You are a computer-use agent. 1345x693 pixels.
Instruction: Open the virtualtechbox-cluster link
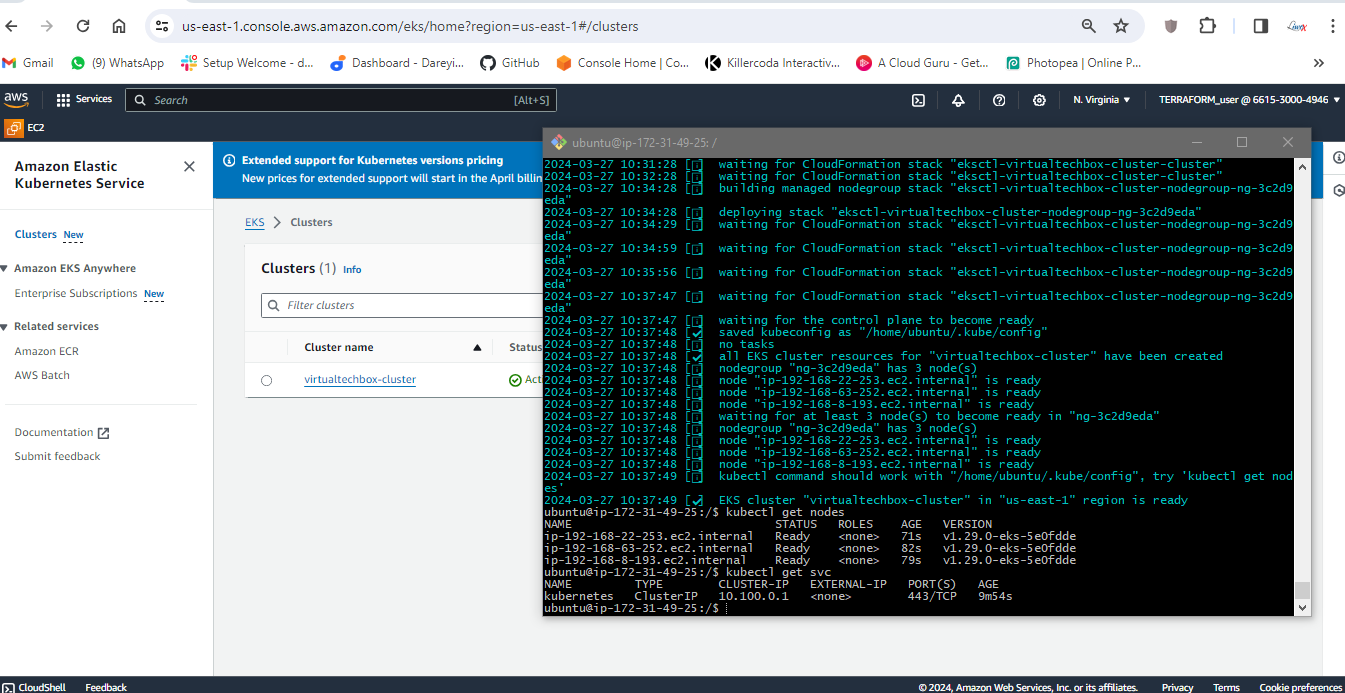[x=360, y=380]
